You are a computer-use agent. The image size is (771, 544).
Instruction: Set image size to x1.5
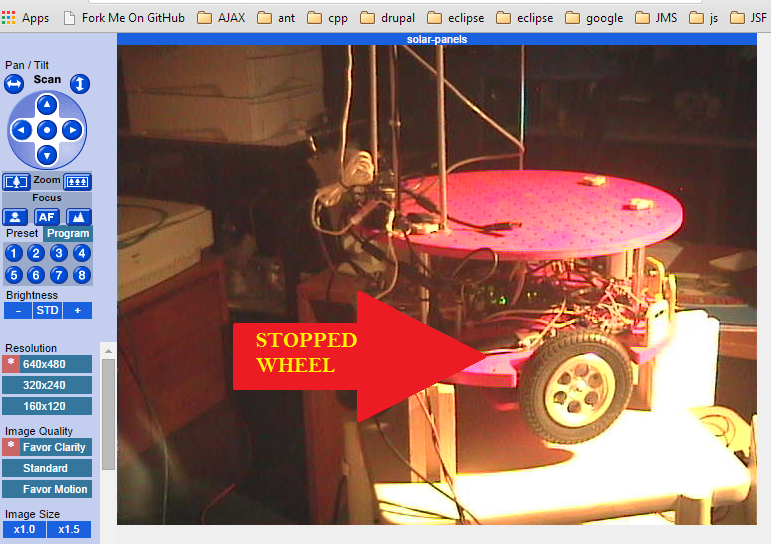point(69,530)
